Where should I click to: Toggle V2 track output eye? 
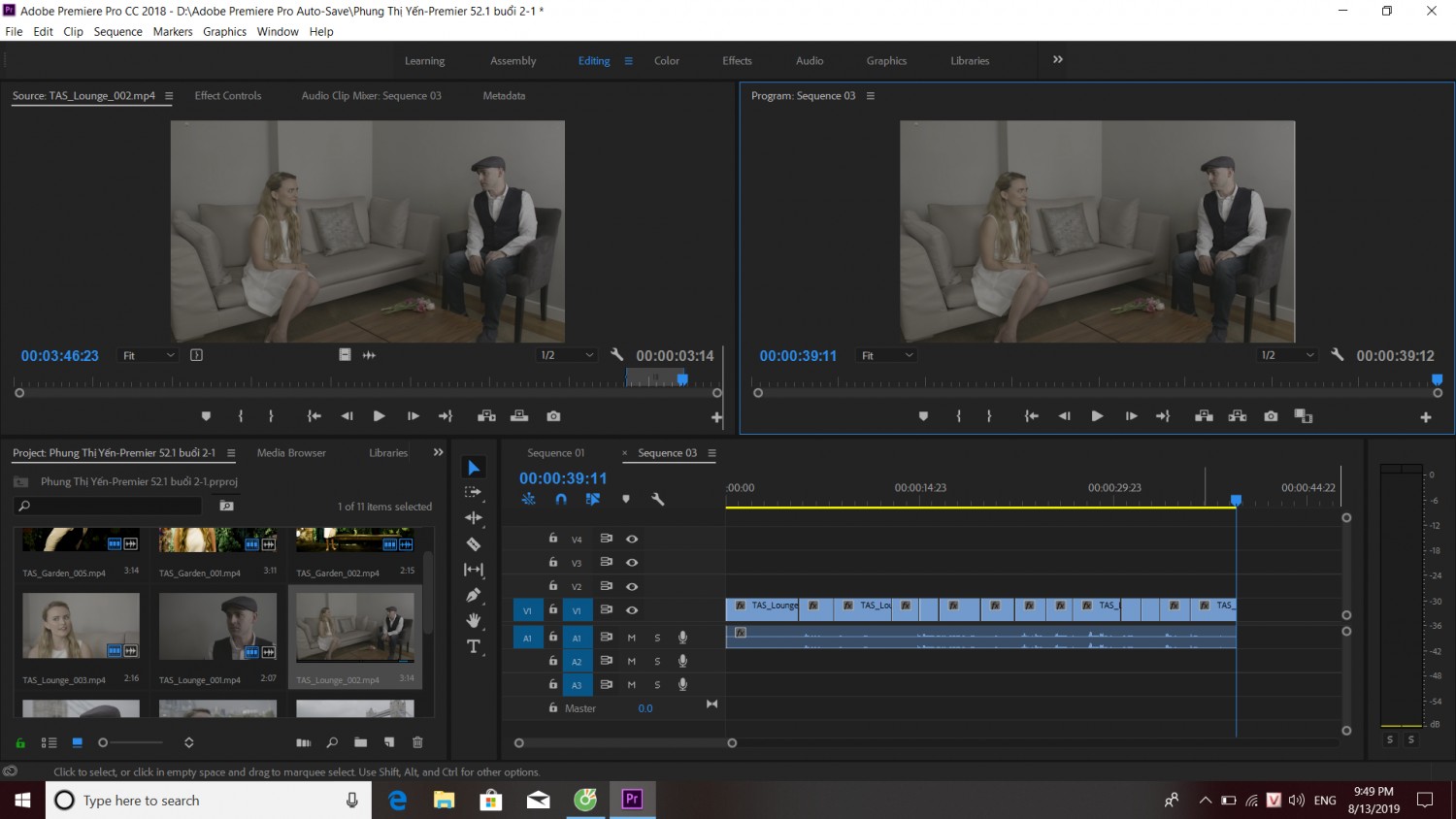(632, 586)
